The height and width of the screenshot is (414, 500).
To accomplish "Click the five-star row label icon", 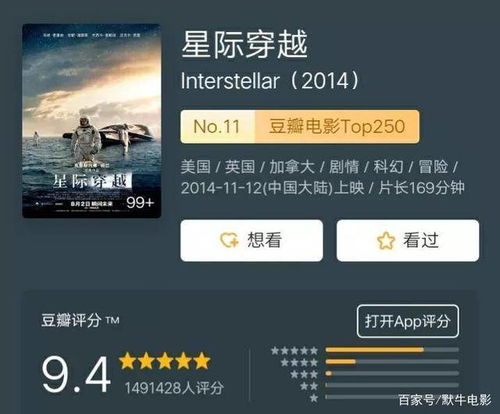I will 294,350.
